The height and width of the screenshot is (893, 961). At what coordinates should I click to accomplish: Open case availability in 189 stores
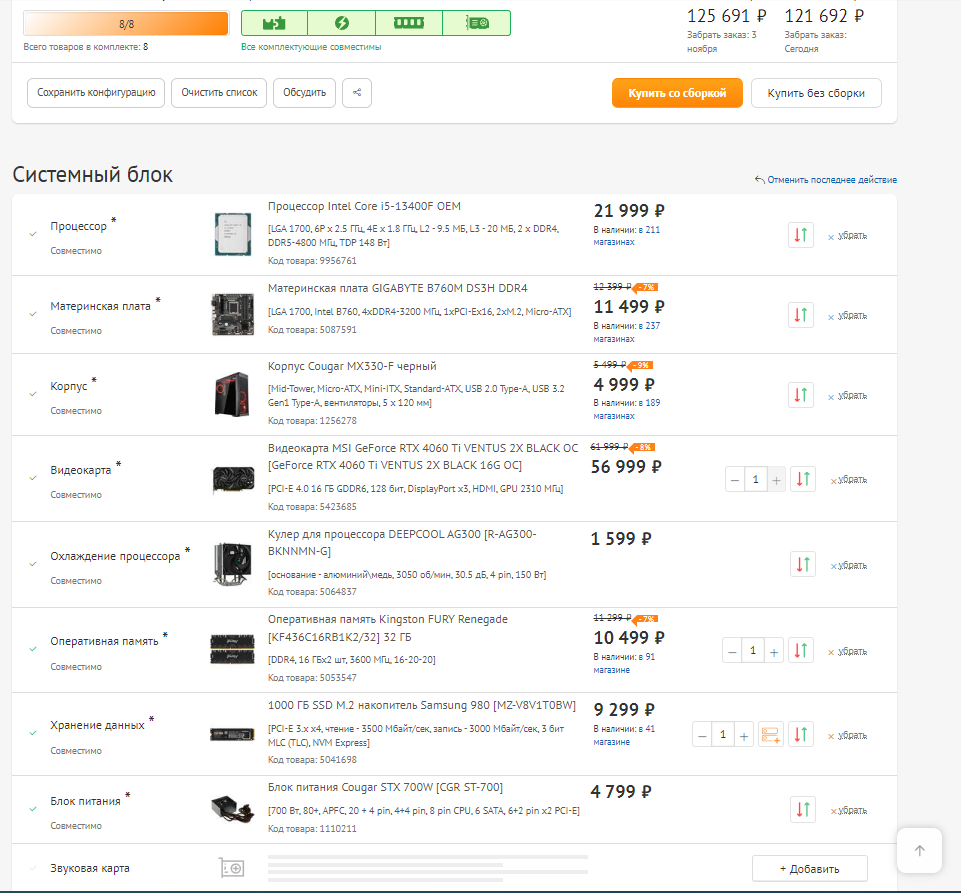626,409
